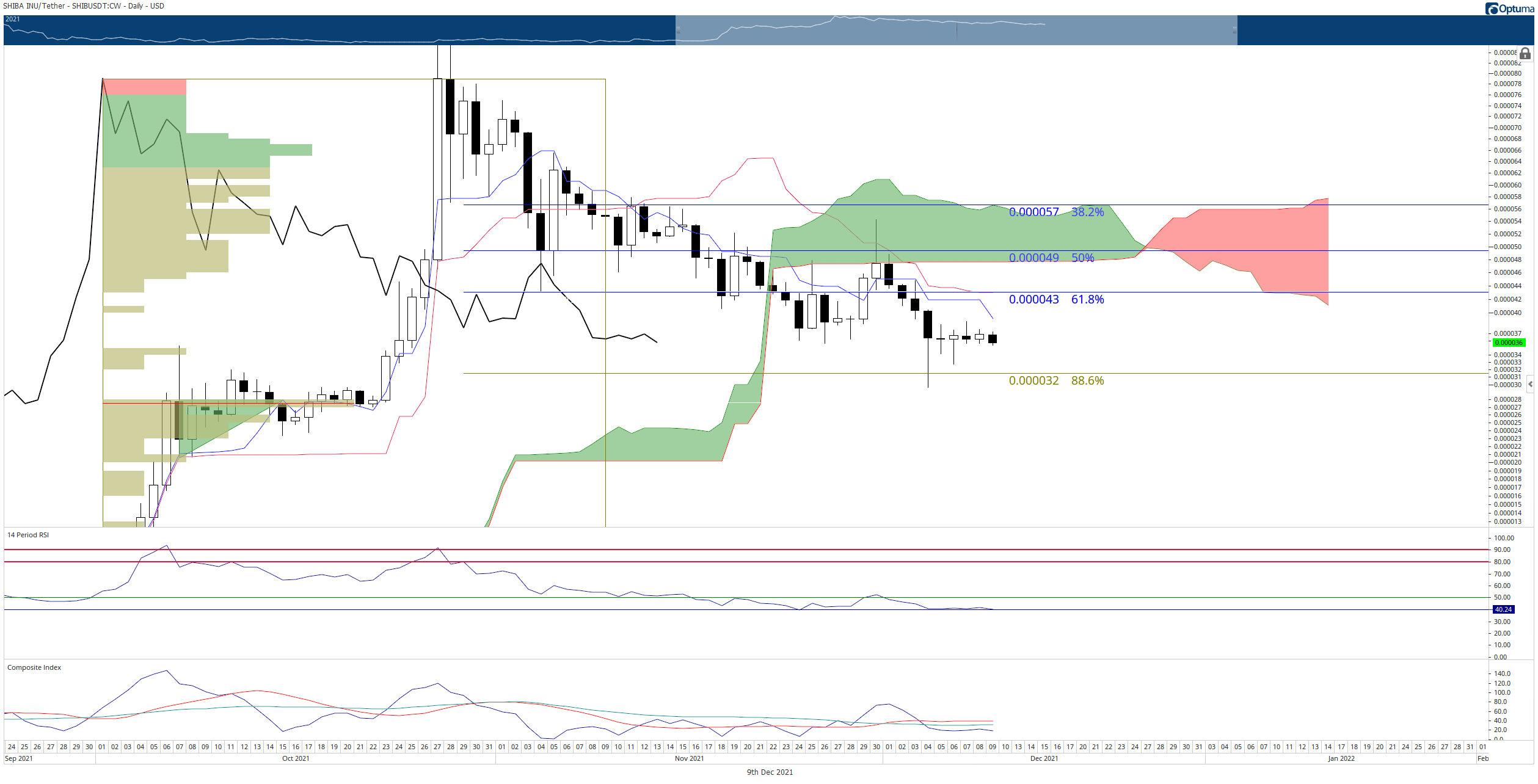The image size is (1538, 784).
Task: Click the blue RSI value tag 40.24
Action: [x=1503, y=609]
